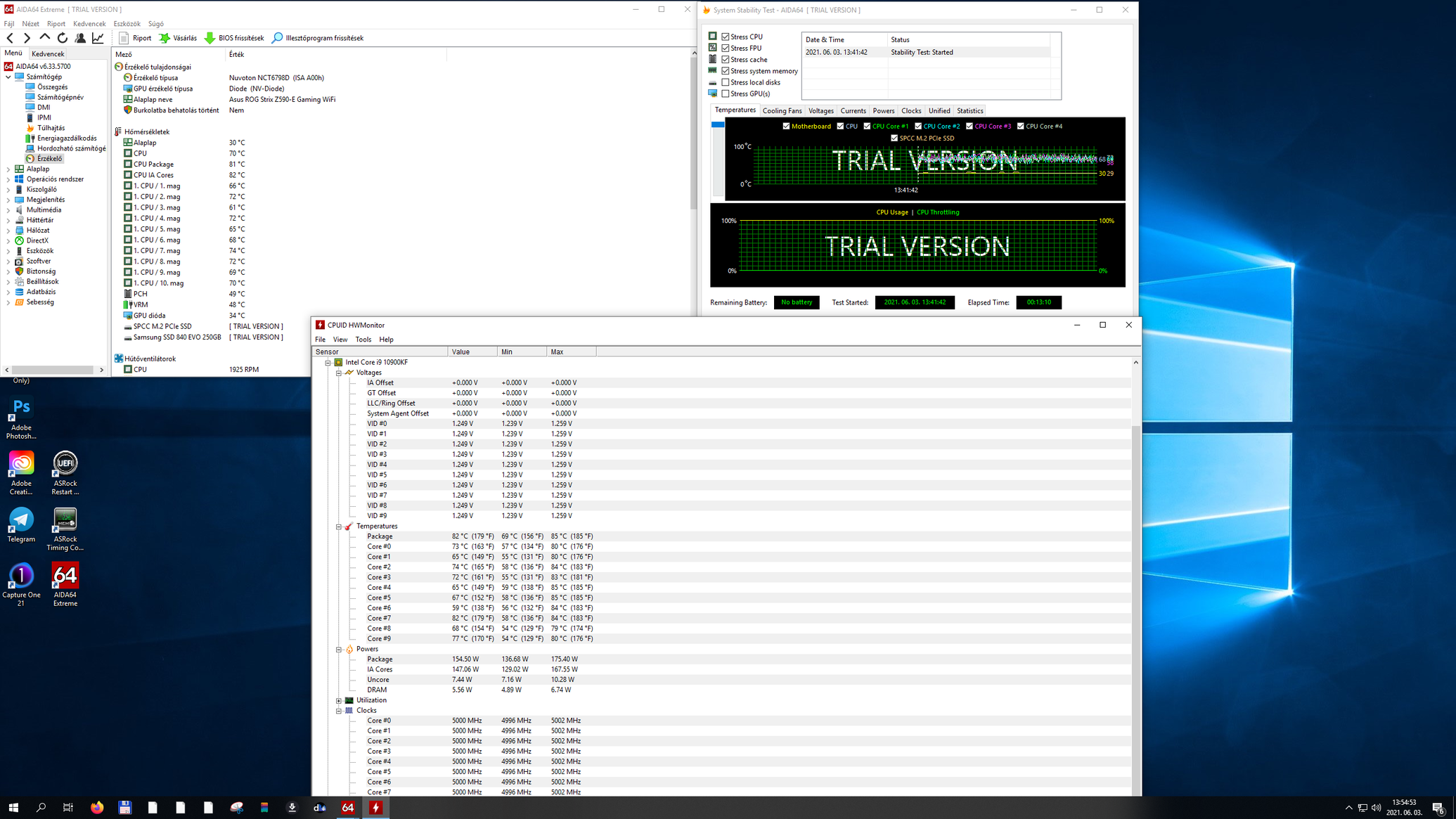The height and width of the screenshot is (819, 1456).
Task: Uncheck Stress FPU in Stability Test
Action: (x=726, y=48)
